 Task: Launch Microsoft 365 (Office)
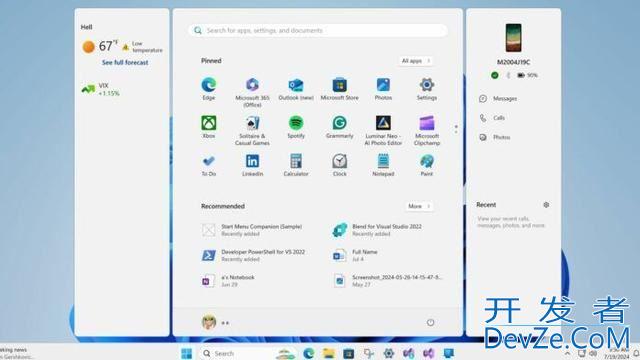(252, 92)
